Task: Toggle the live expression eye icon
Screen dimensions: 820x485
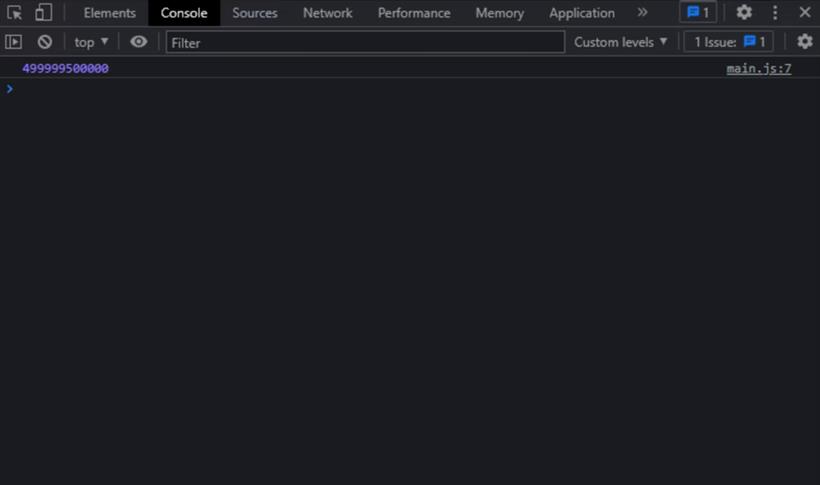Action: (139, 41)
